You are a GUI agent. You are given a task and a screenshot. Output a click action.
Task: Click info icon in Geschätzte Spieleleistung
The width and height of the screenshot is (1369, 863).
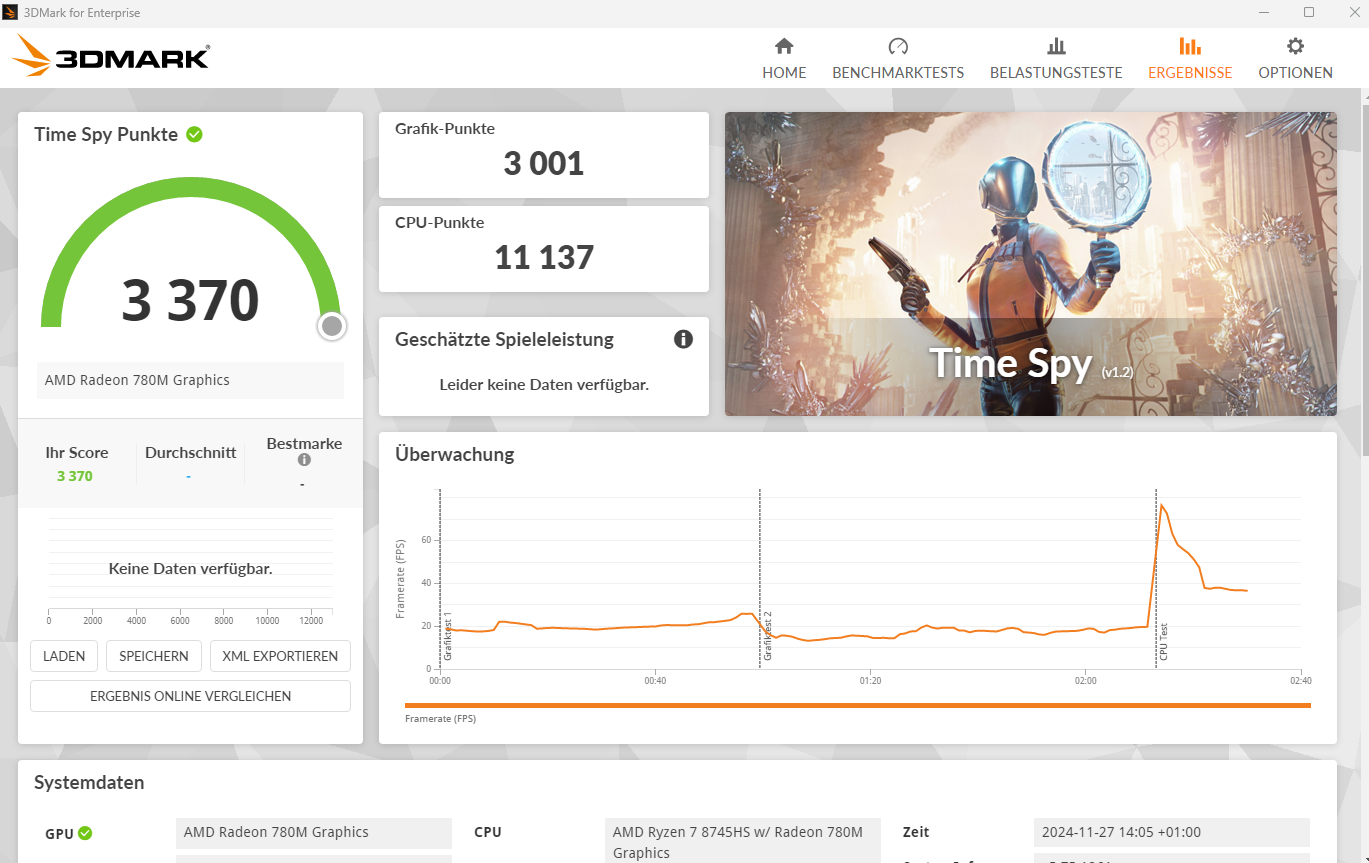pyautogui.click(x=683, y=339)
